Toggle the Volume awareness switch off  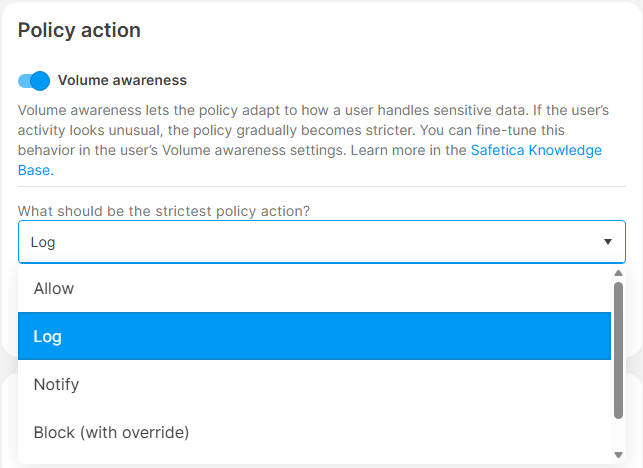tap(33, 81)
